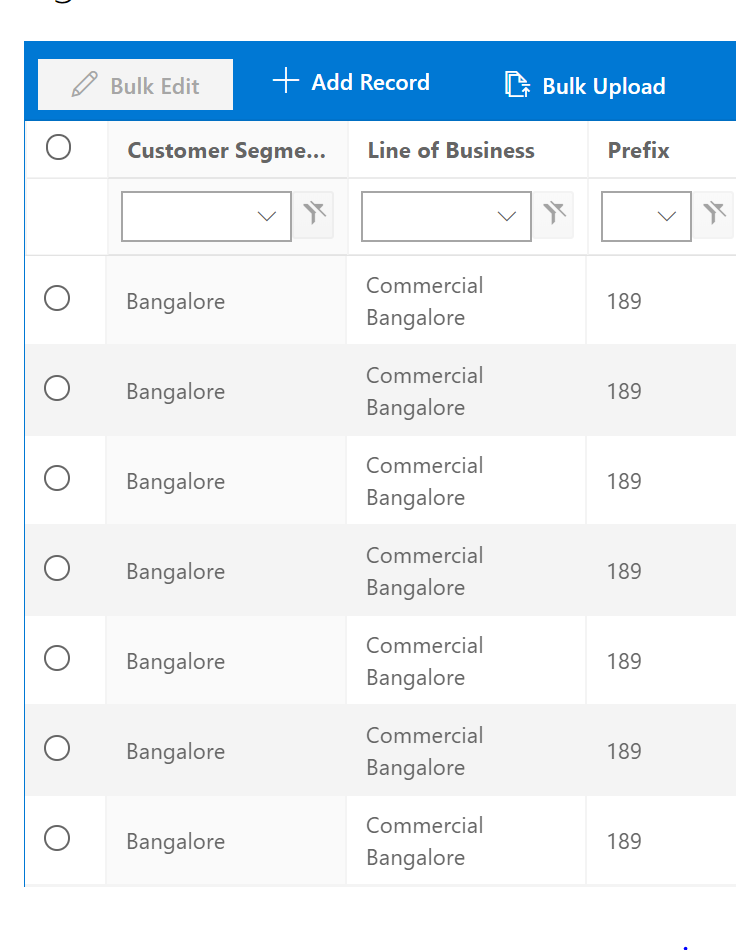The image size is (736, 950).
Task: Click the Bulk Upload document icon
Action: tap(517, 85)
